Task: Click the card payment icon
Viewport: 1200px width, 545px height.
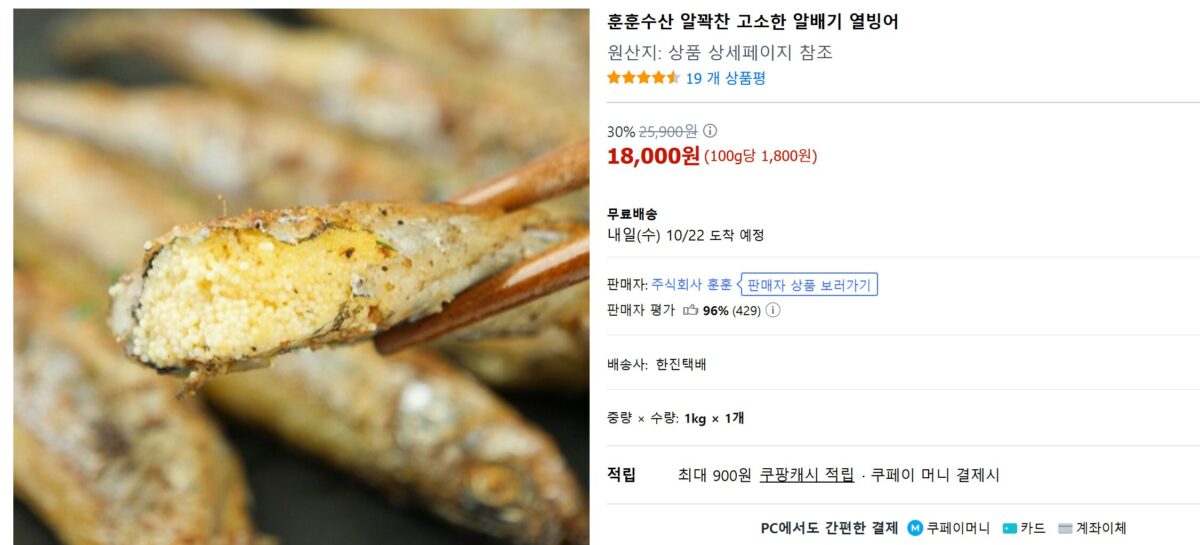Action: click(x=1009, y=528)
